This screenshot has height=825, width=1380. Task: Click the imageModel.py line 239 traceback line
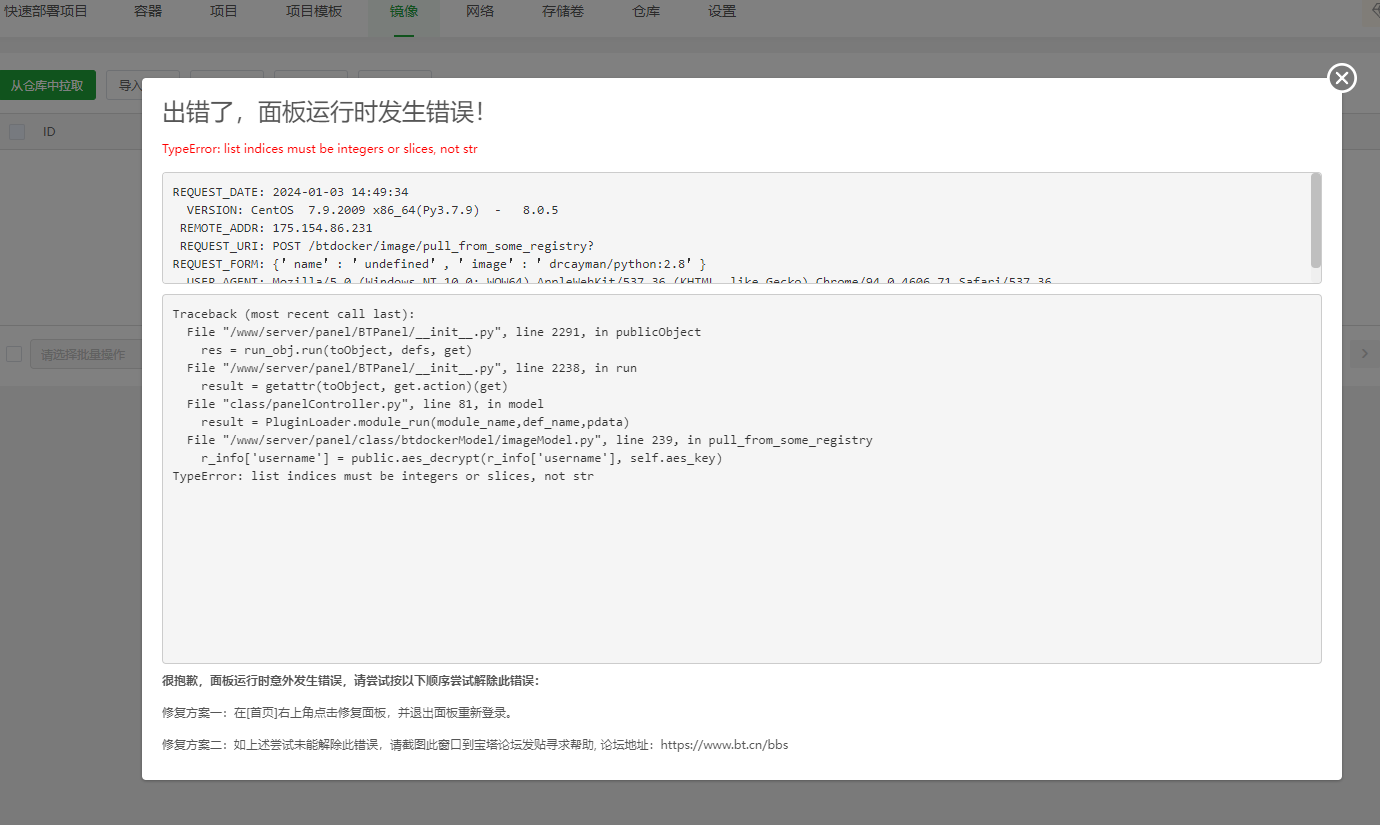(x=529, y=440)
